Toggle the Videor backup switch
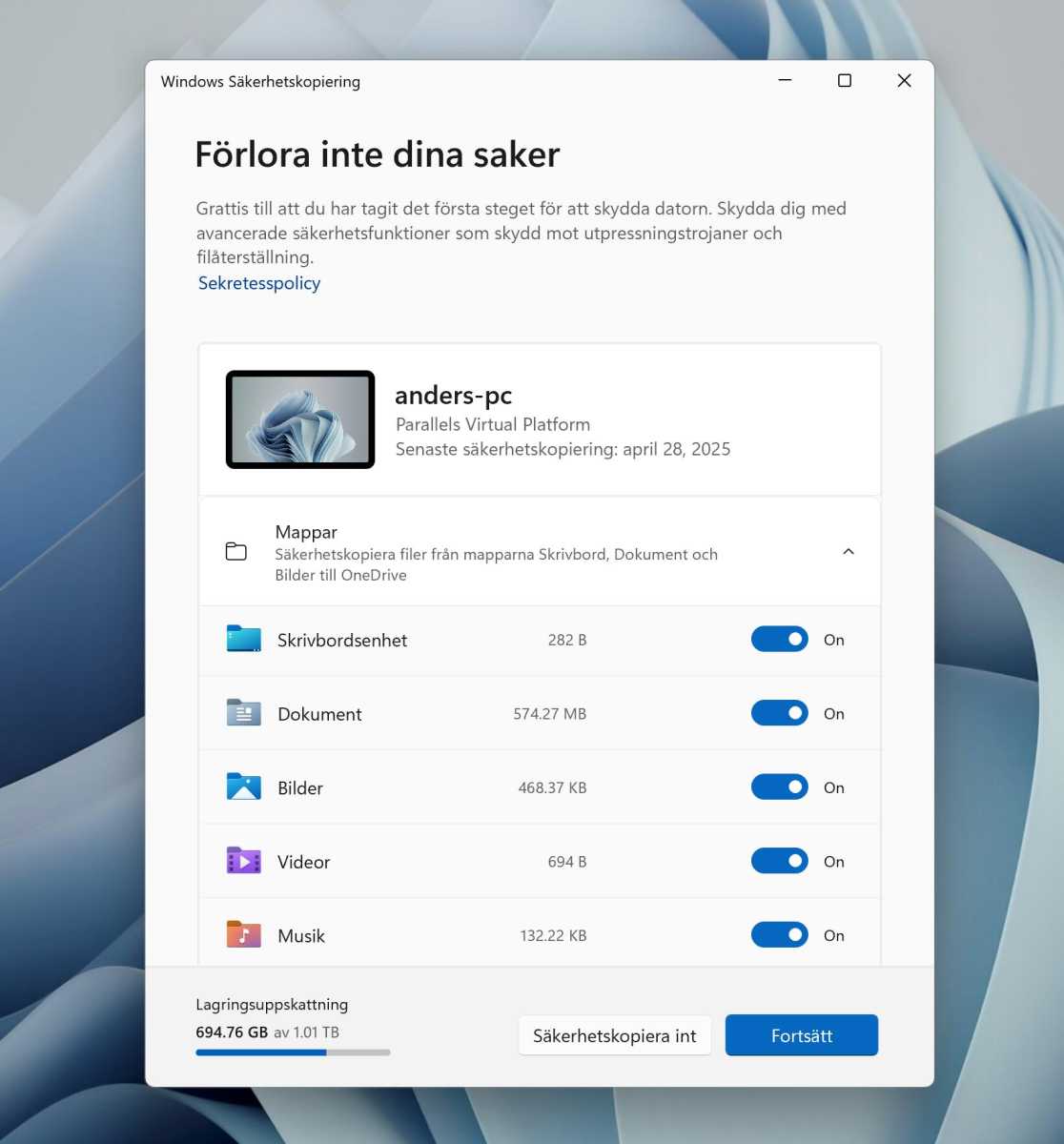 coord(779,861)
